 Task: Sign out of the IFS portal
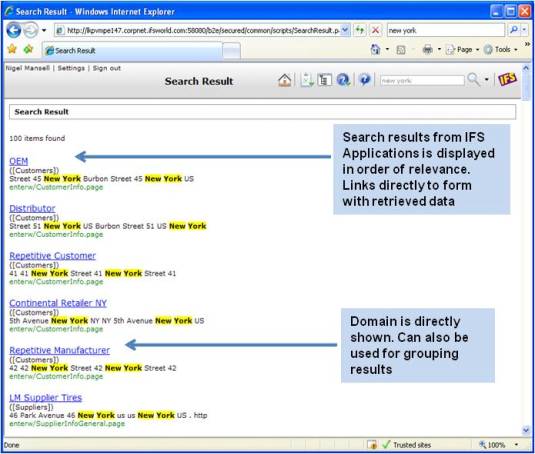coord(106,68)
